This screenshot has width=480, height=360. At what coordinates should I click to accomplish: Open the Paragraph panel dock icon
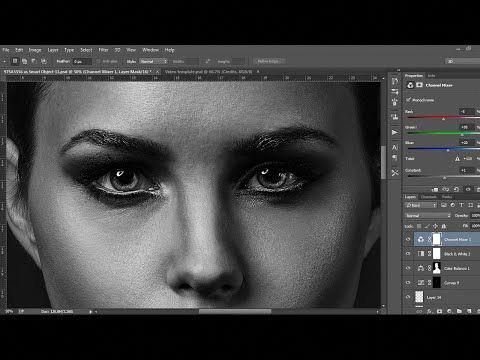395,157
